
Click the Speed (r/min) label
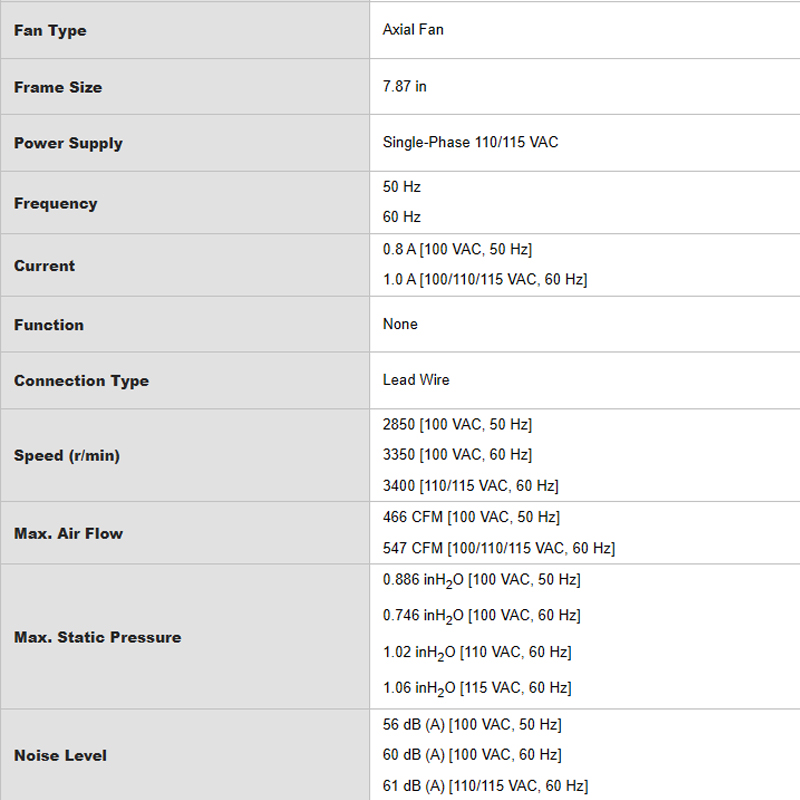pyautogui.click(x=67, y=456)
